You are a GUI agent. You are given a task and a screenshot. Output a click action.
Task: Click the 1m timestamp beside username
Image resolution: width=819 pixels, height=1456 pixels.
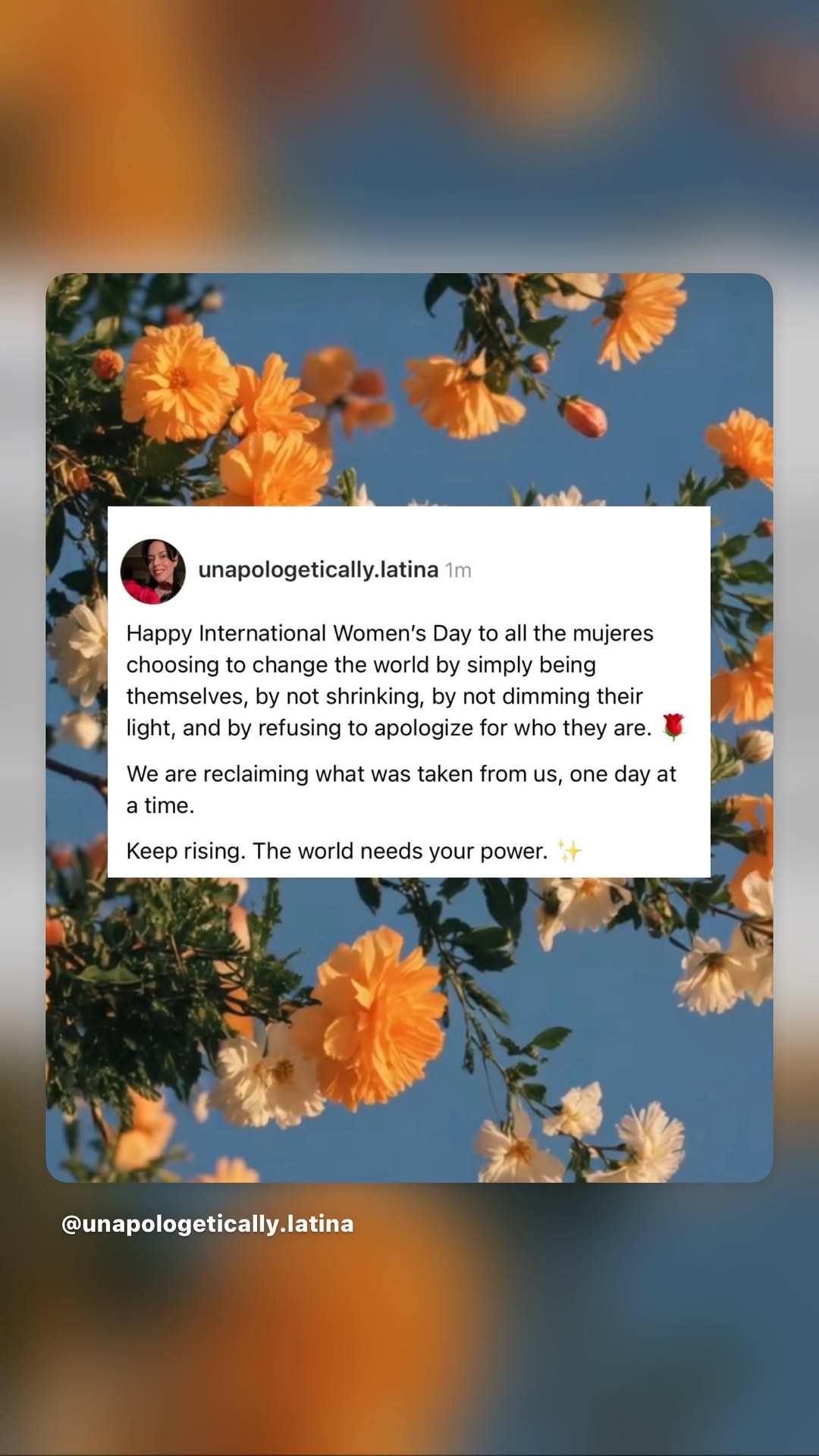point(458,570)
